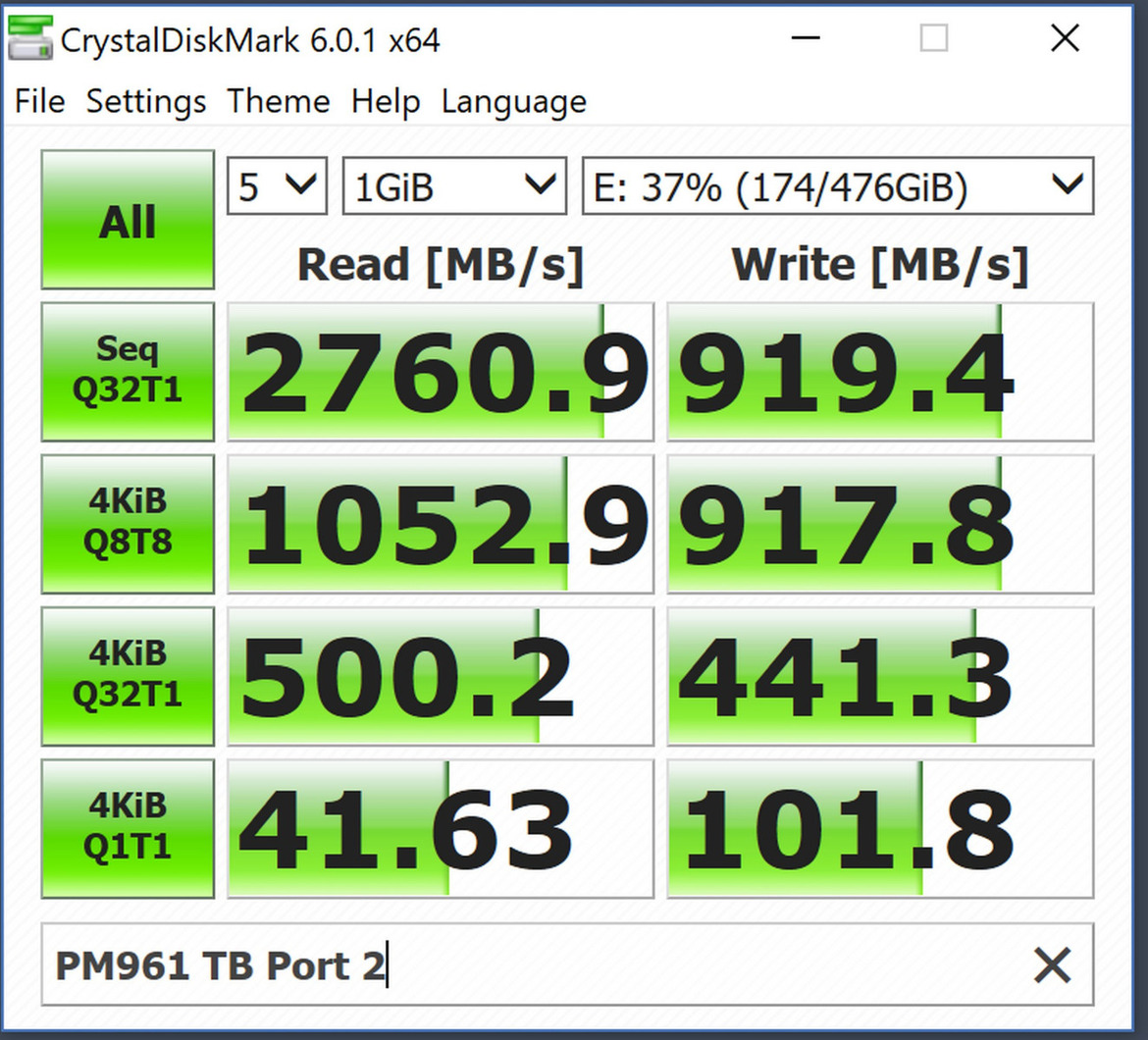Maximize the CrystalDiskMark window
The image size is (1148, 1040).
pyautogui.click(x=933, y=38)
